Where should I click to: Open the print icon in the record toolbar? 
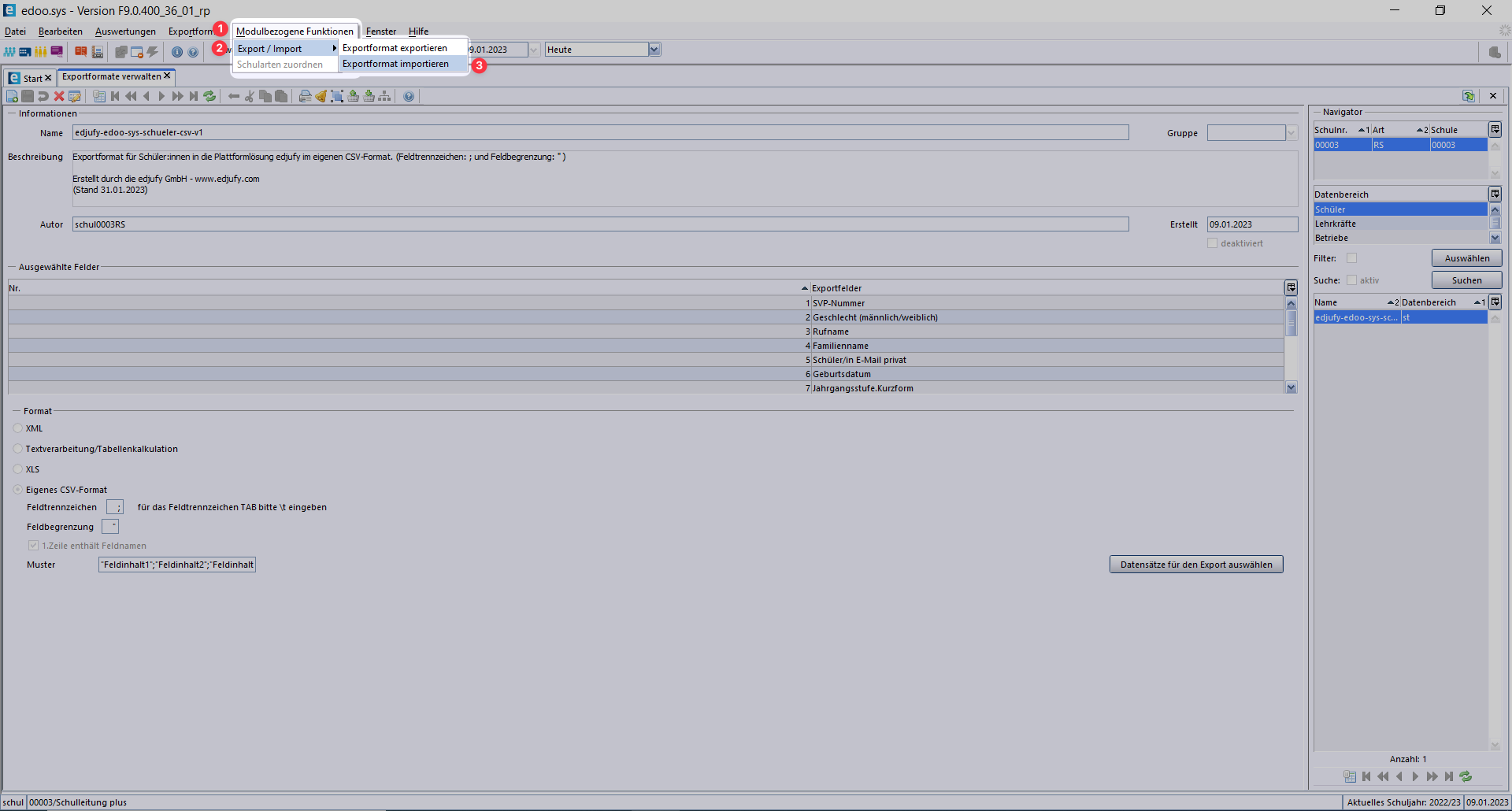tap(306, 96)
